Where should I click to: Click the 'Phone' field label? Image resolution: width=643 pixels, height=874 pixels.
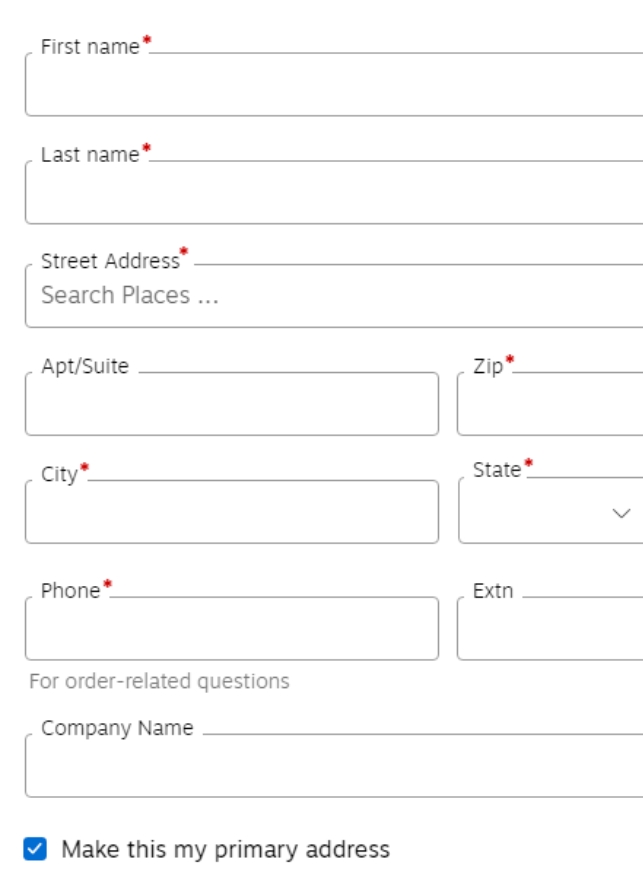click(70, 590)
